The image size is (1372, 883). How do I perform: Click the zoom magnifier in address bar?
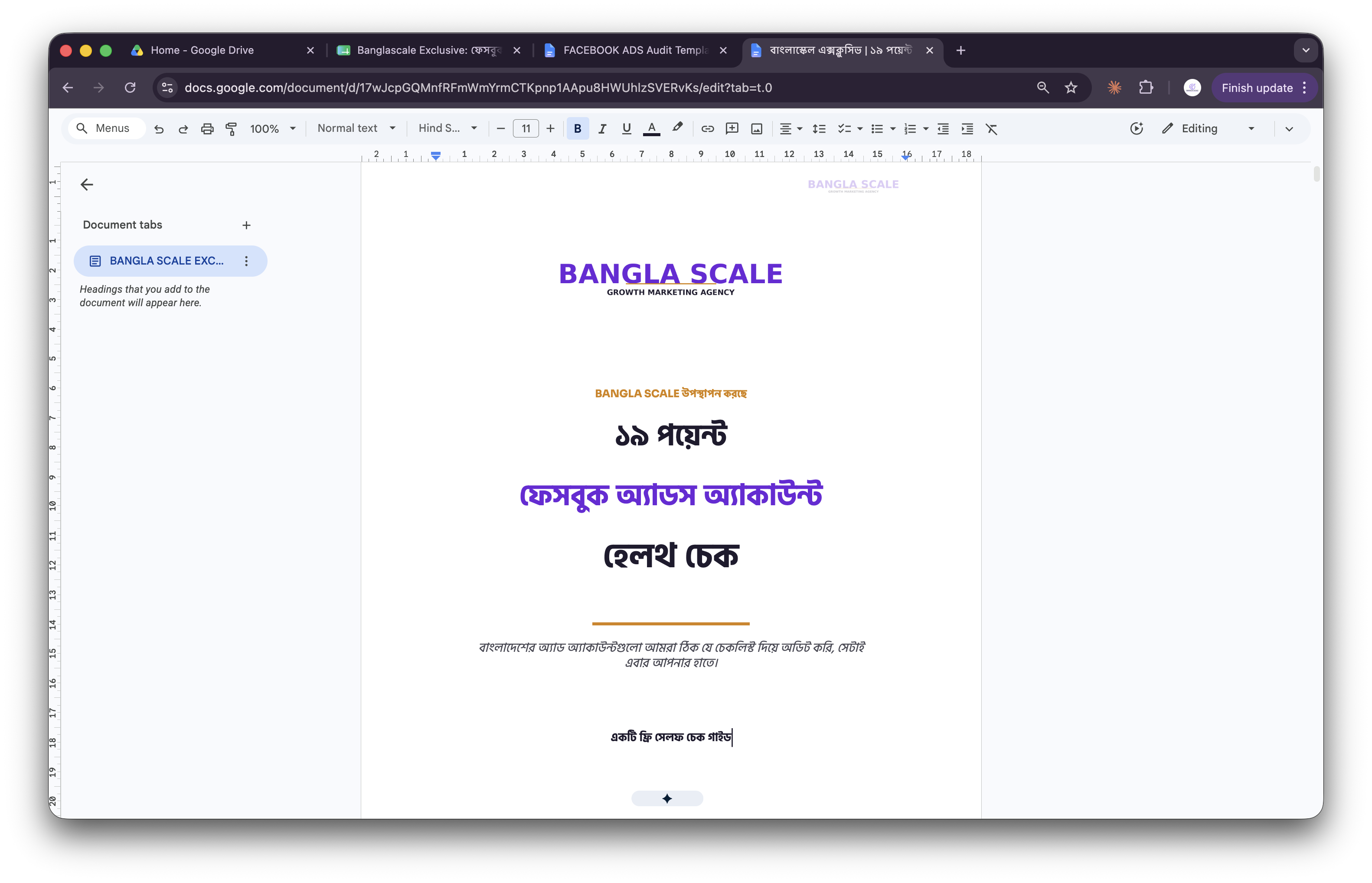[1042, 88]
